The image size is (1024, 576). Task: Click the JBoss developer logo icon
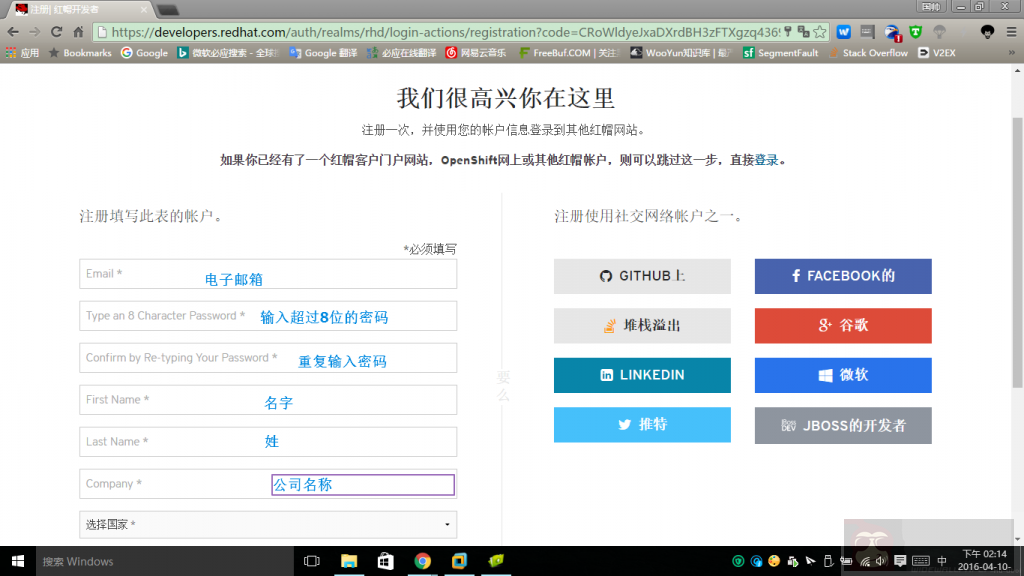[x=788, y=425]
